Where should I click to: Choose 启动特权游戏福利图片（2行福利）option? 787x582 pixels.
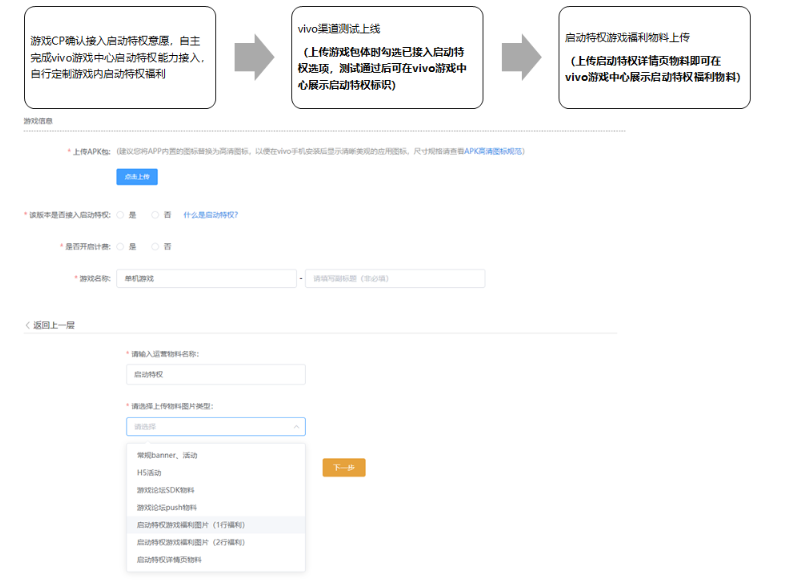(x=216, y=542)
